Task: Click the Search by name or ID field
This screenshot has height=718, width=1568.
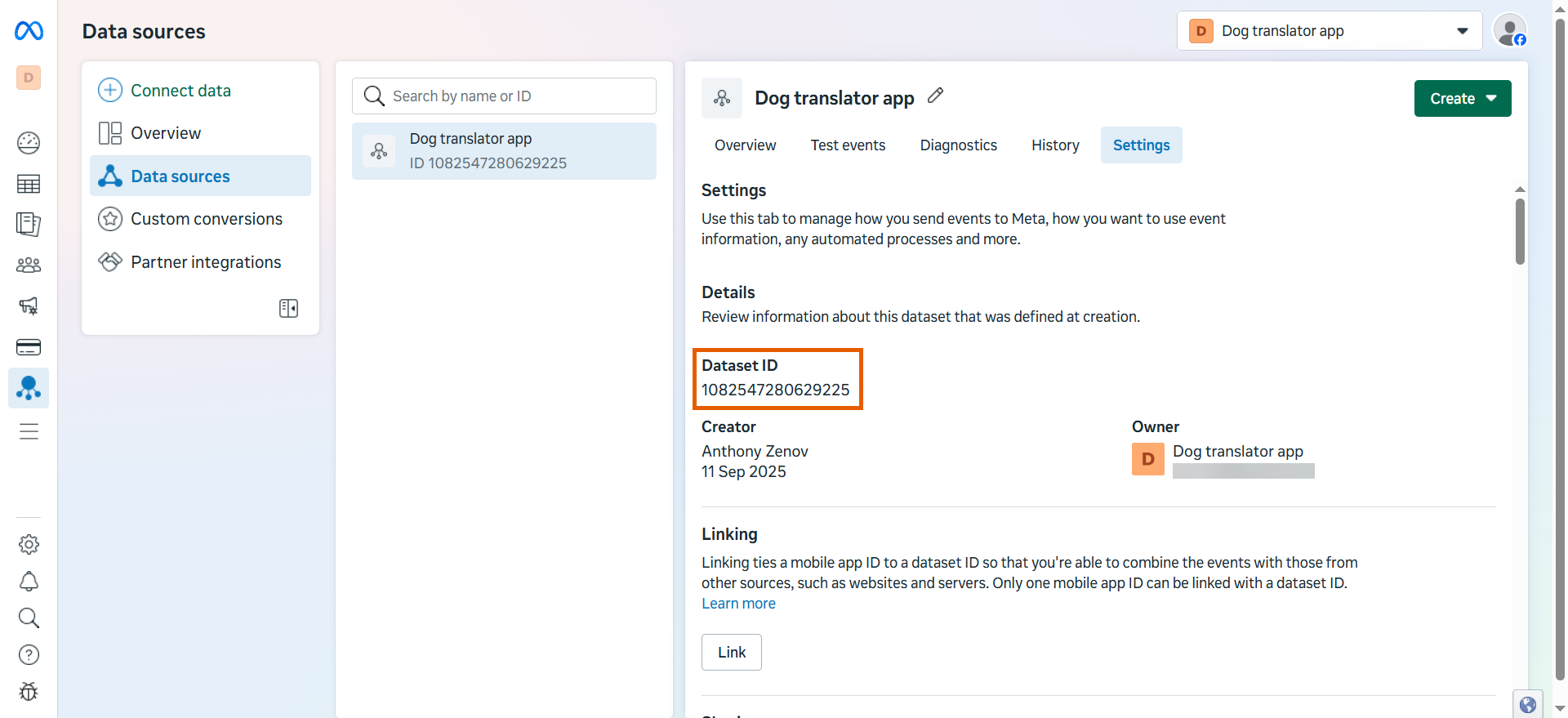Action: (504, 96)
